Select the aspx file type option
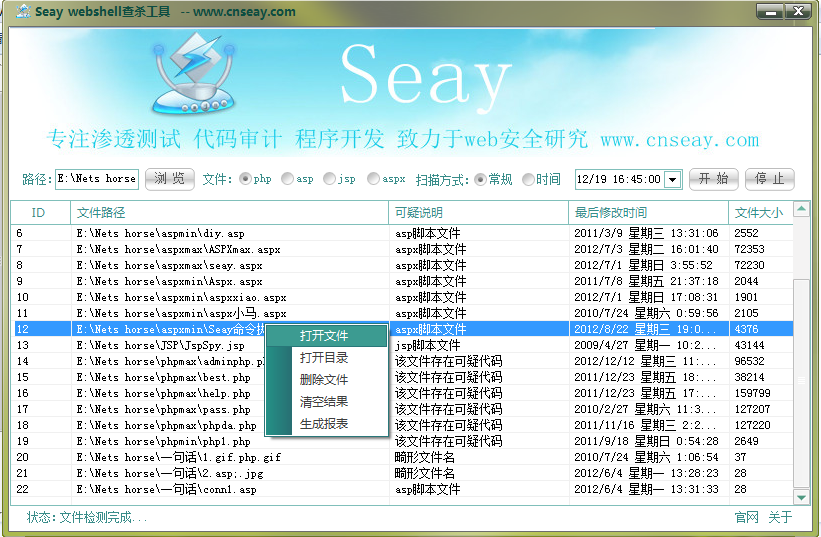This screenshot has height=537, width=821. point(373,179)
